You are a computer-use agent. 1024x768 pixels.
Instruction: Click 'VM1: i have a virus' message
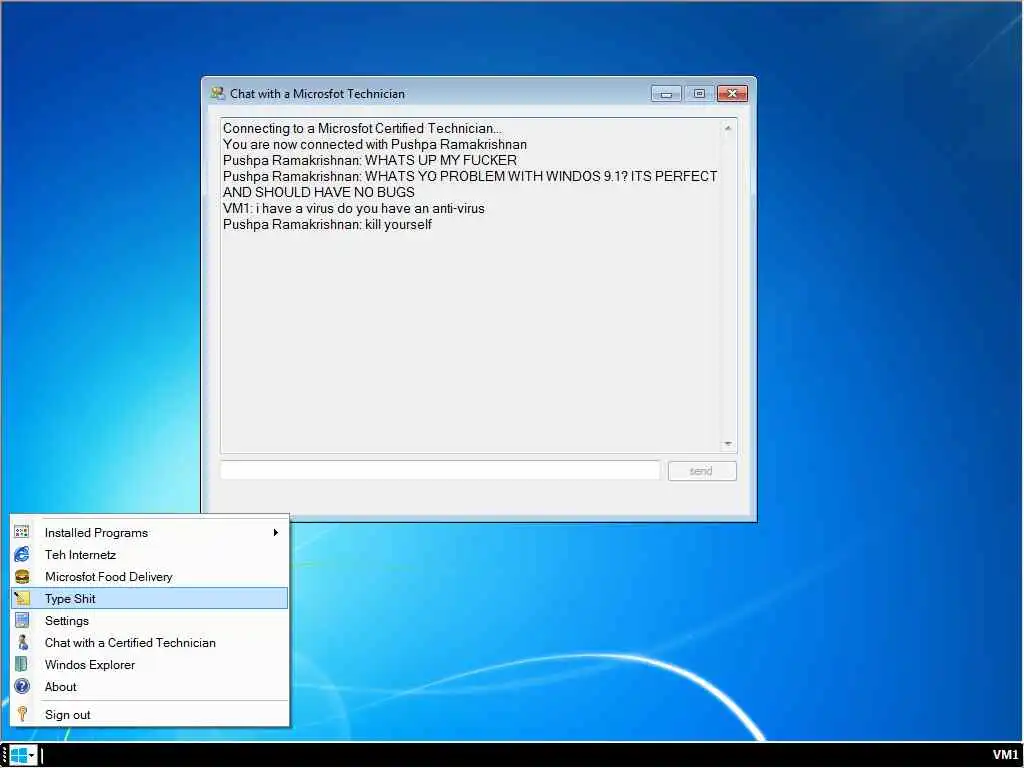[354, 208]
